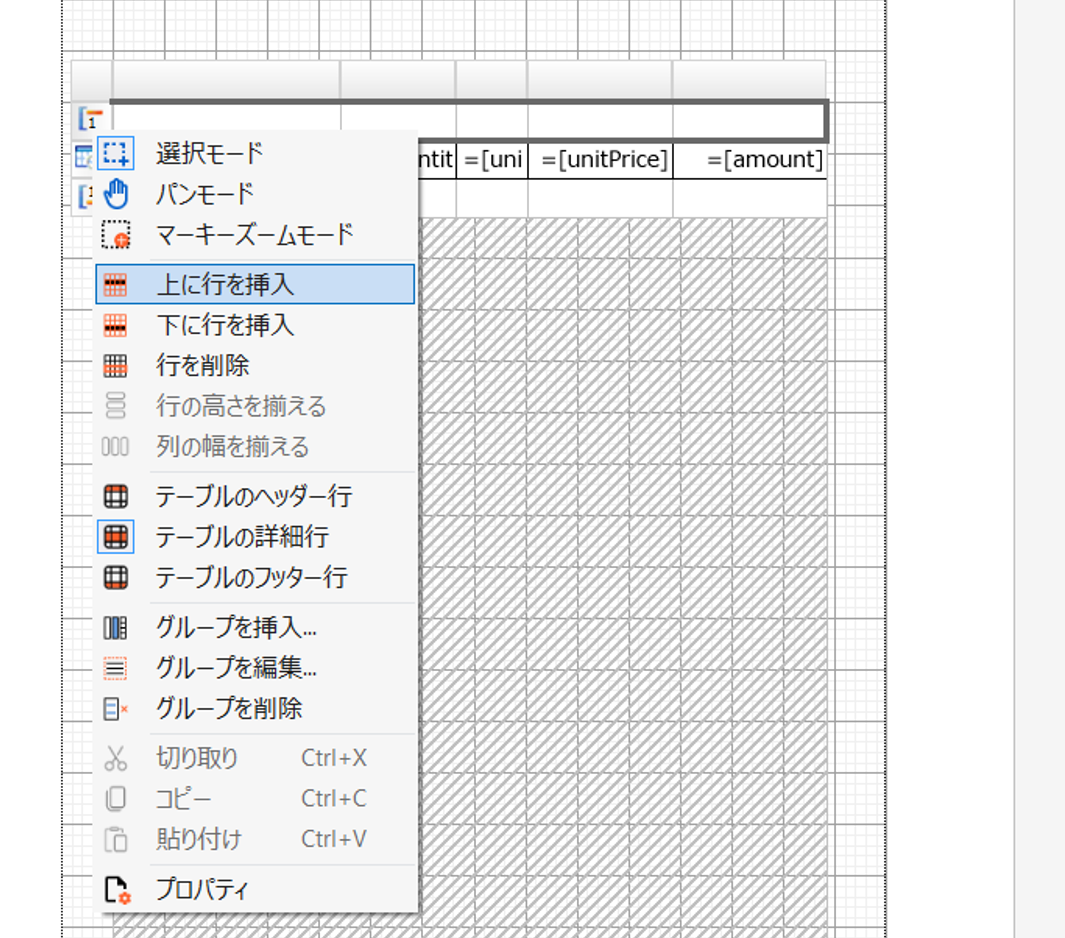Choose 下に行を挿入 menu entry
Viewport: 1065px width, 938px height.
point(255,325)
